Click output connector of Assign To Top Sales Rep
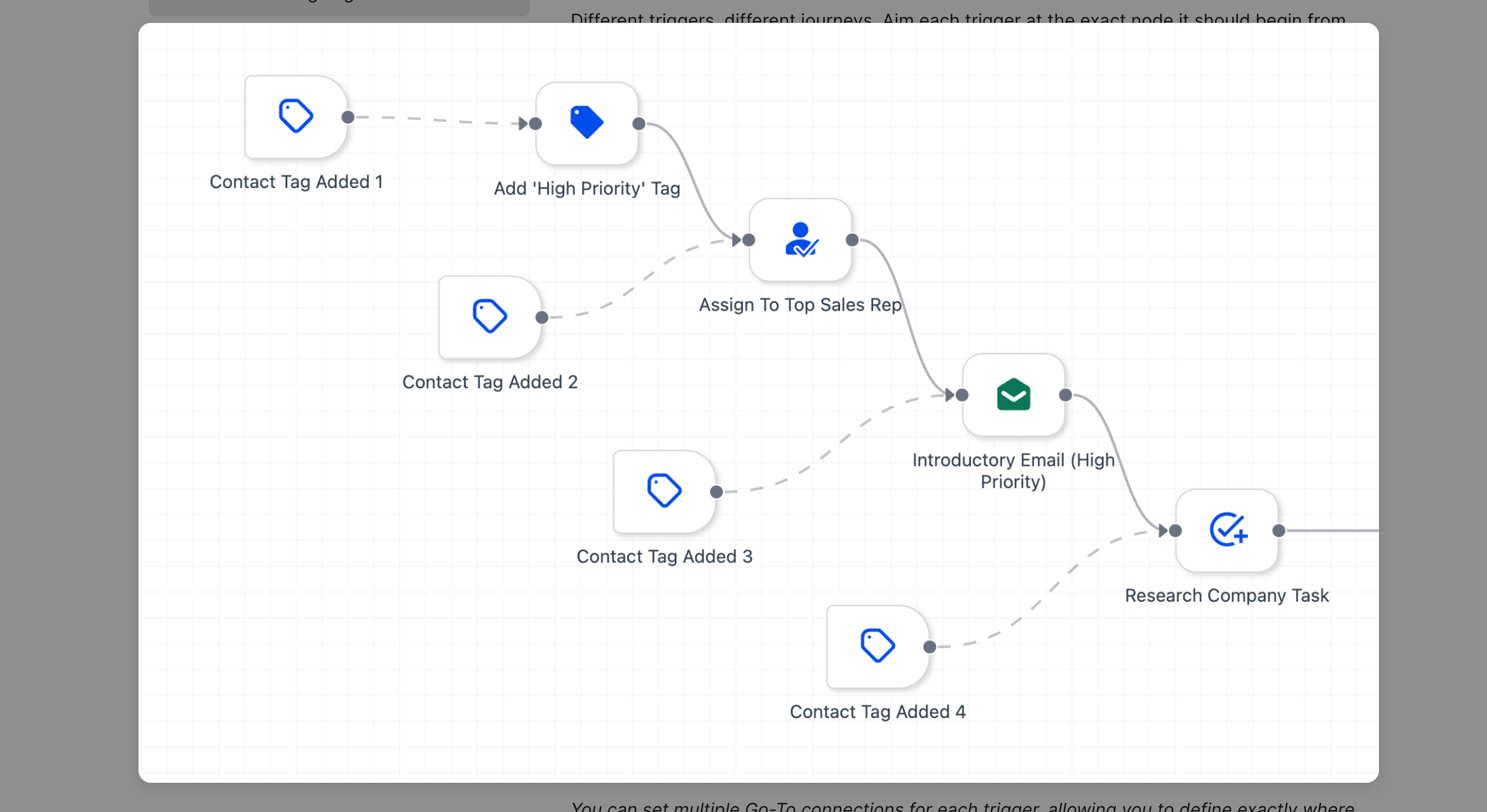1487x812 pixels. point(852,240)
